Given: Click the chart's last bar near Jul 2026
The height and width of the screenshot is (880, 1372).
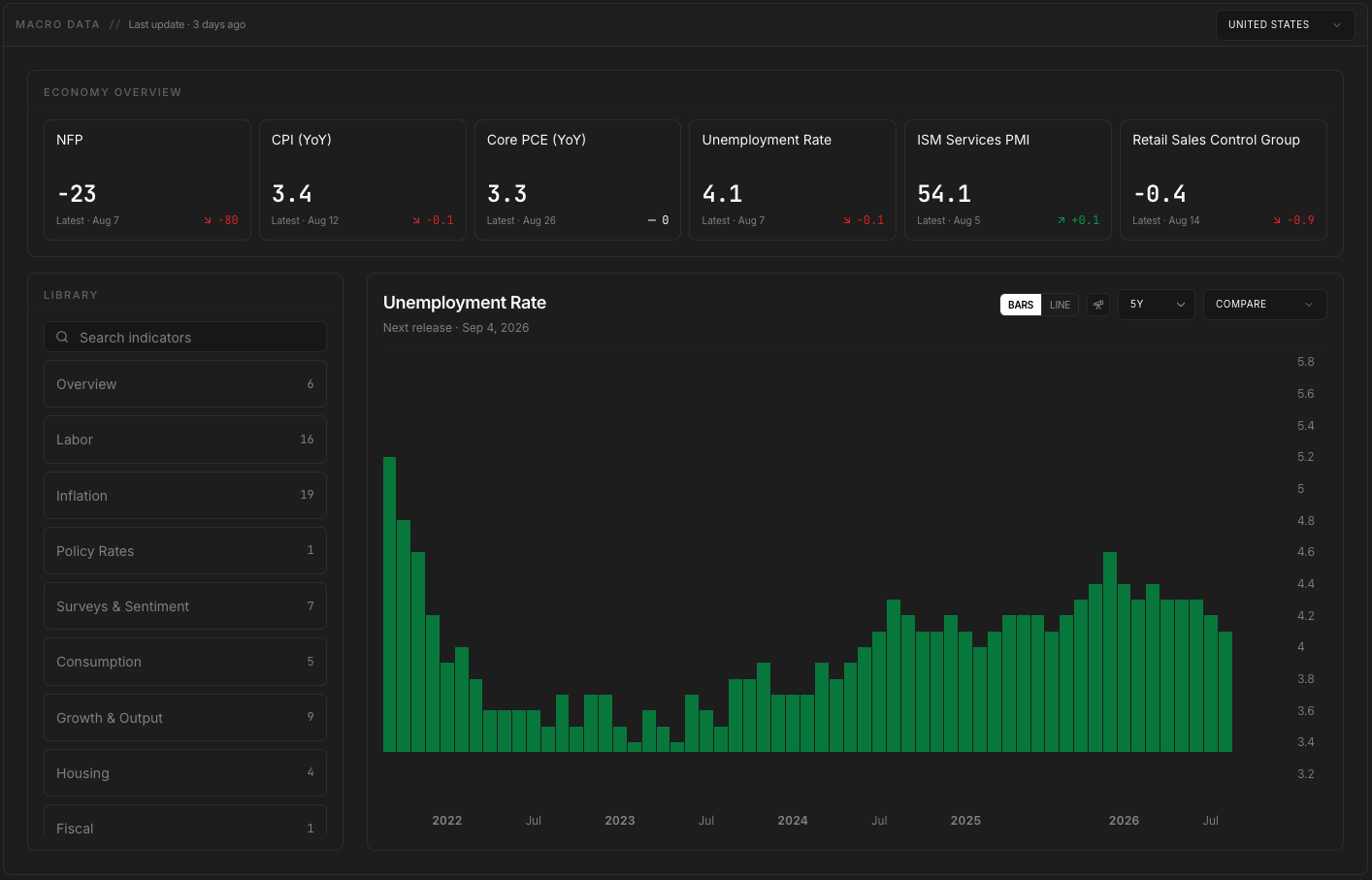Looking at the screenshot, I should pyautogui.click(x=1225, y=692).
